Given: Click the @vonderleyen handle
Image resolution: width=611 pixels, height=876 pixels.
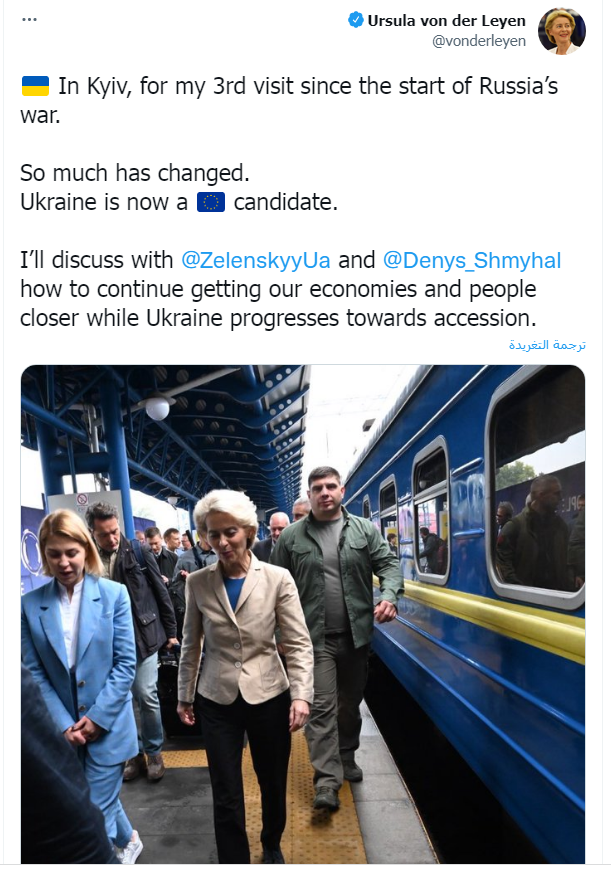Looking at the screenshot, I should coord(478,41).
